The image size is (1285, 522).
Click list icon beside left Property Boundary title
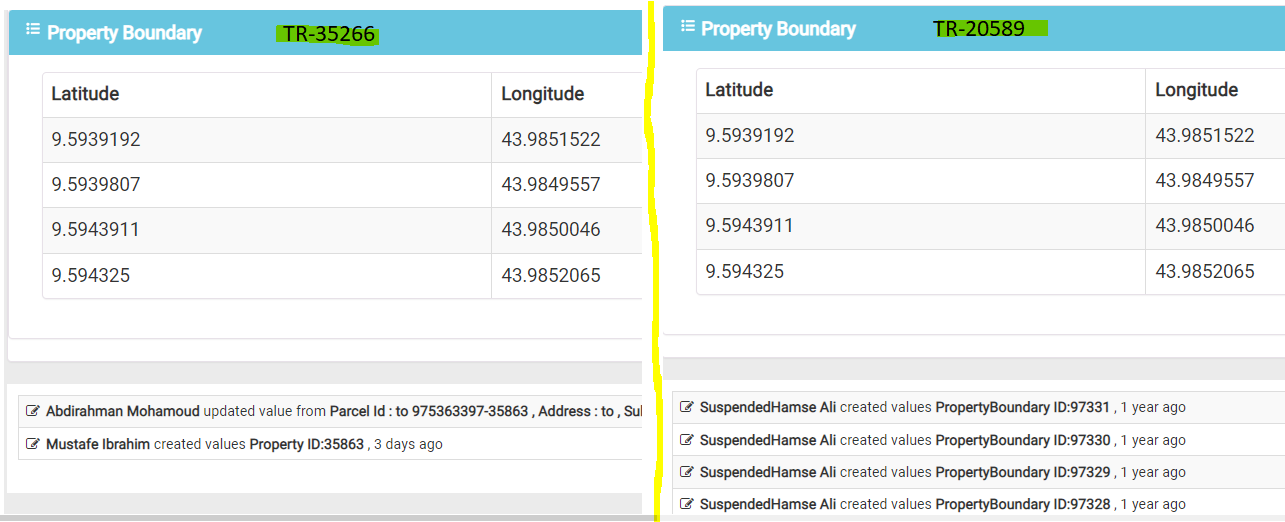tap(32, 30)
